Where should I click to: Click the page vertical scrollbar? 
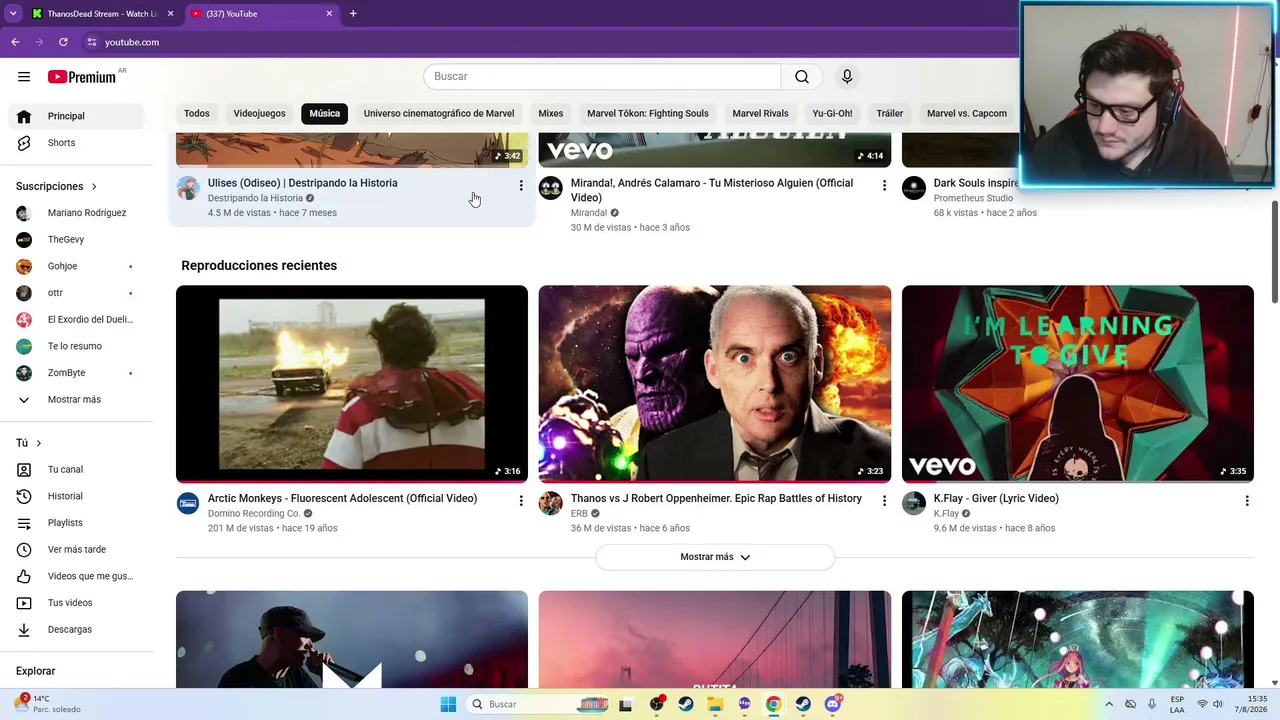[x=1274, y=250]
